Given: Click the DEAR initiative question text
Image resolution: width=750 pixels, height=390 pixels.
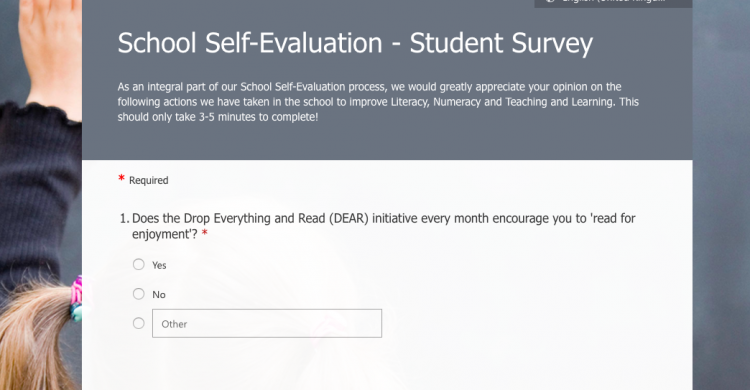Looking at the screenshot, I should pyautogui.click(x=383, y=226).
